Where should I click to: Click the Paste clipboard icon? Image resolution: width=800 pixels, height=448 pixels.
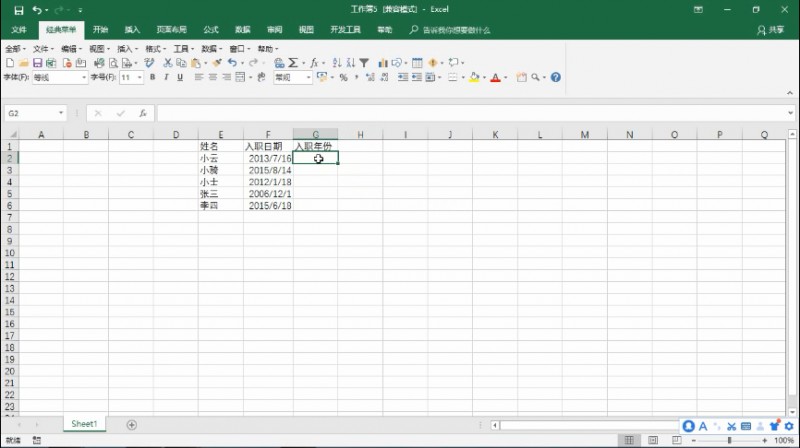pos(195,63)
